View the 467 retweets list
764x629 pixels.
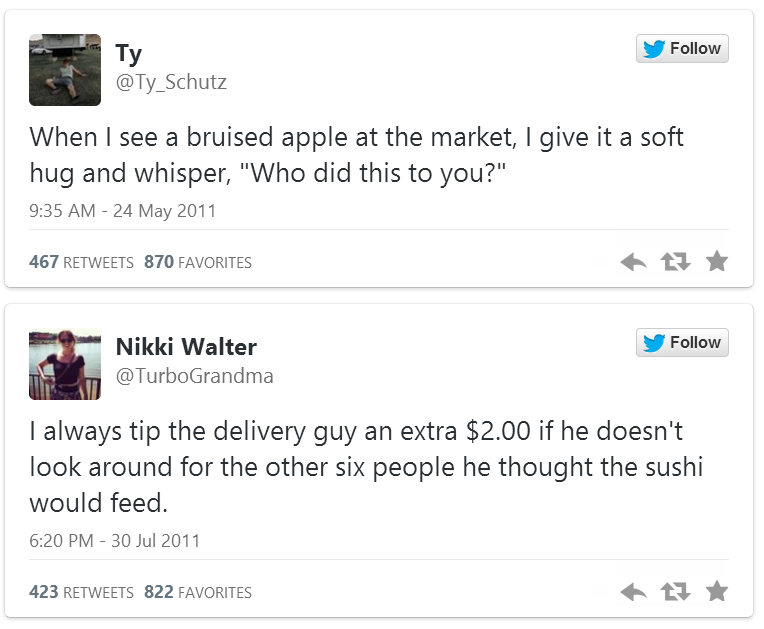81,262
